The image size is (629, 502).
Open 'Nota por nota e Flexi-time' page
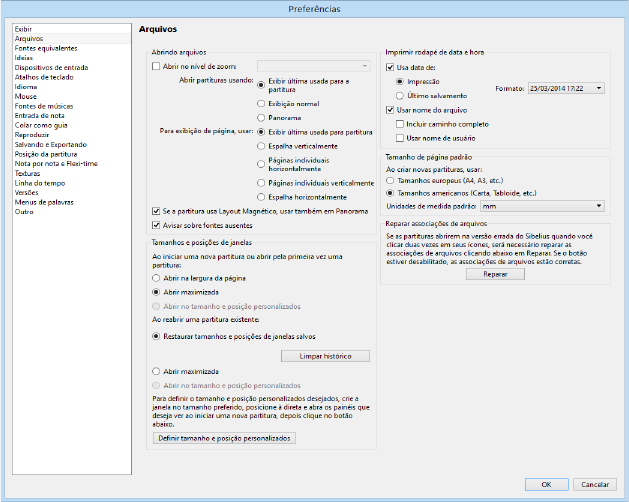[x=72, y=164]
